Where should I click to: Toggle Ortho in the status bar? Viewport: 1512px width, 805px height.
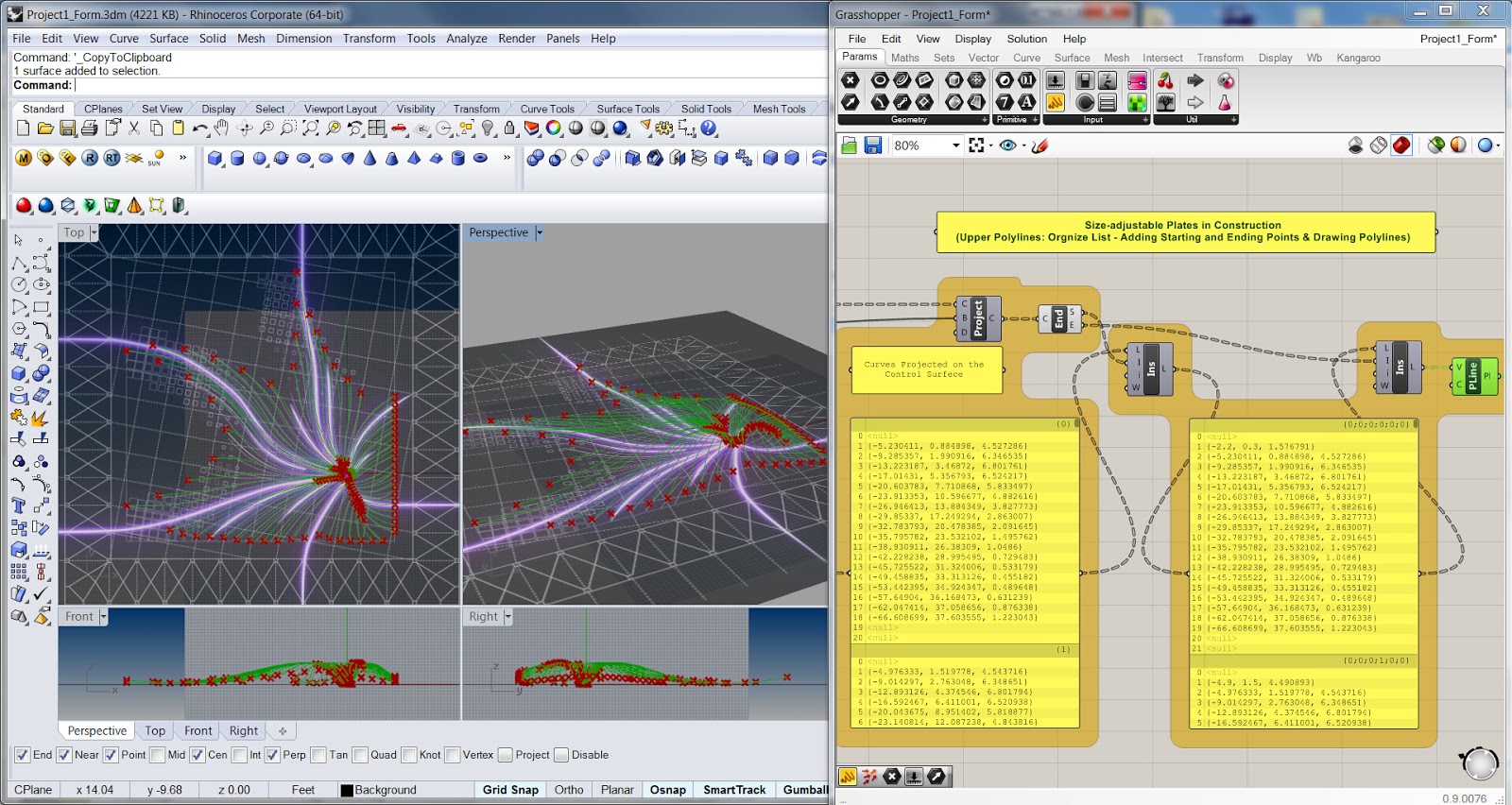pos(568,790)
